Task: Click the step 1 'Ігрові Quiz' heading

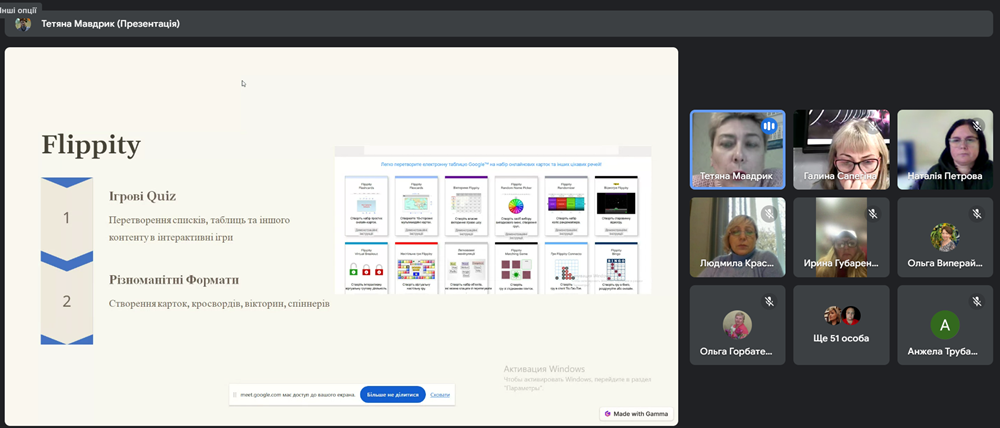Action: pyautogui.click(x=142, y=196)
